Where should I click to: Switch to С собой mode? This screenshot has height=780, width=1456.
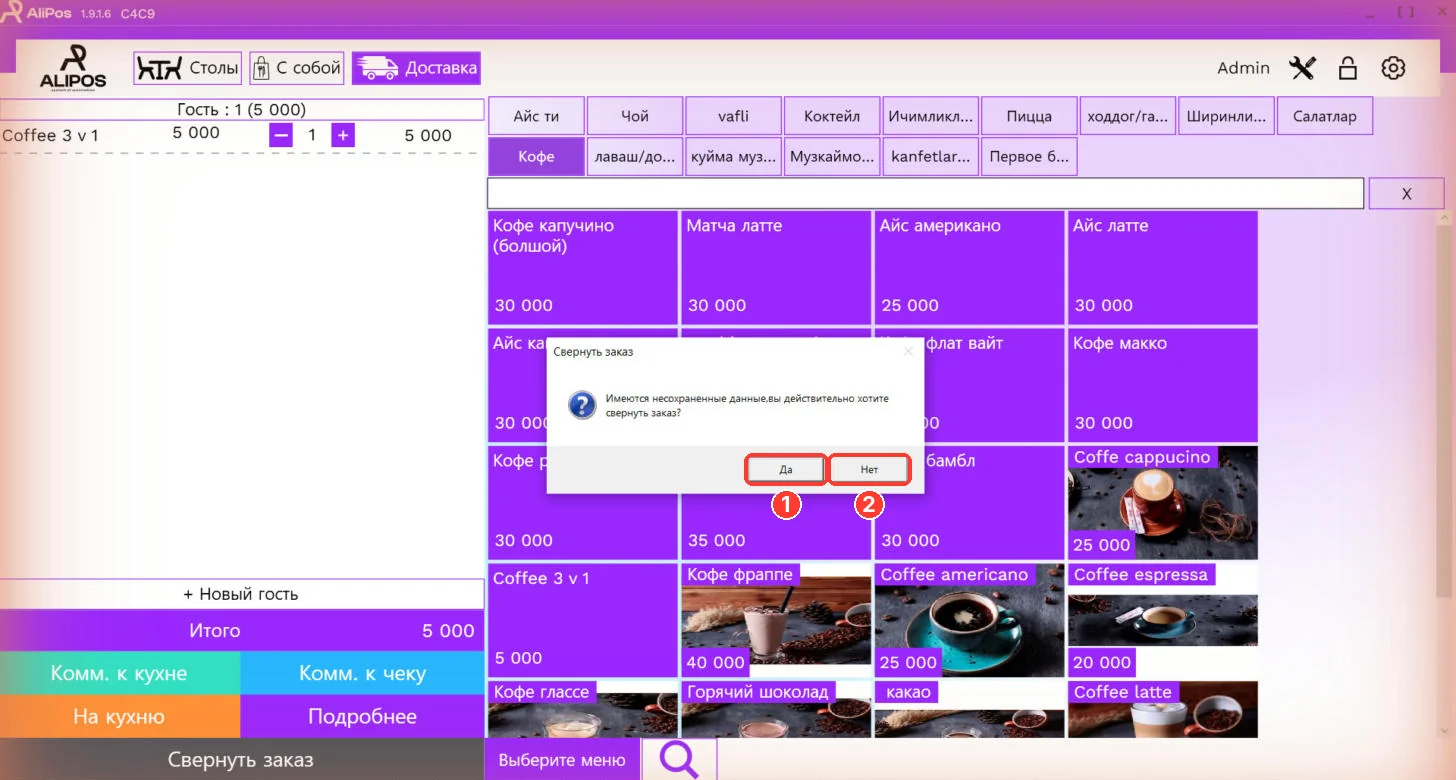pos(297,69)
